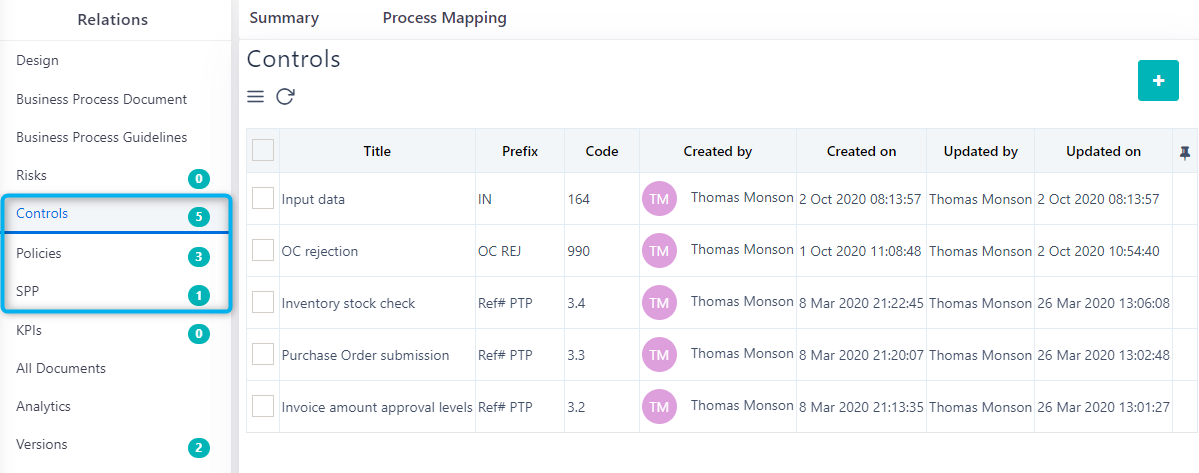Open the OC rejection control entry
Viewport: 1199px width, 473px height.
coord(319,251)
